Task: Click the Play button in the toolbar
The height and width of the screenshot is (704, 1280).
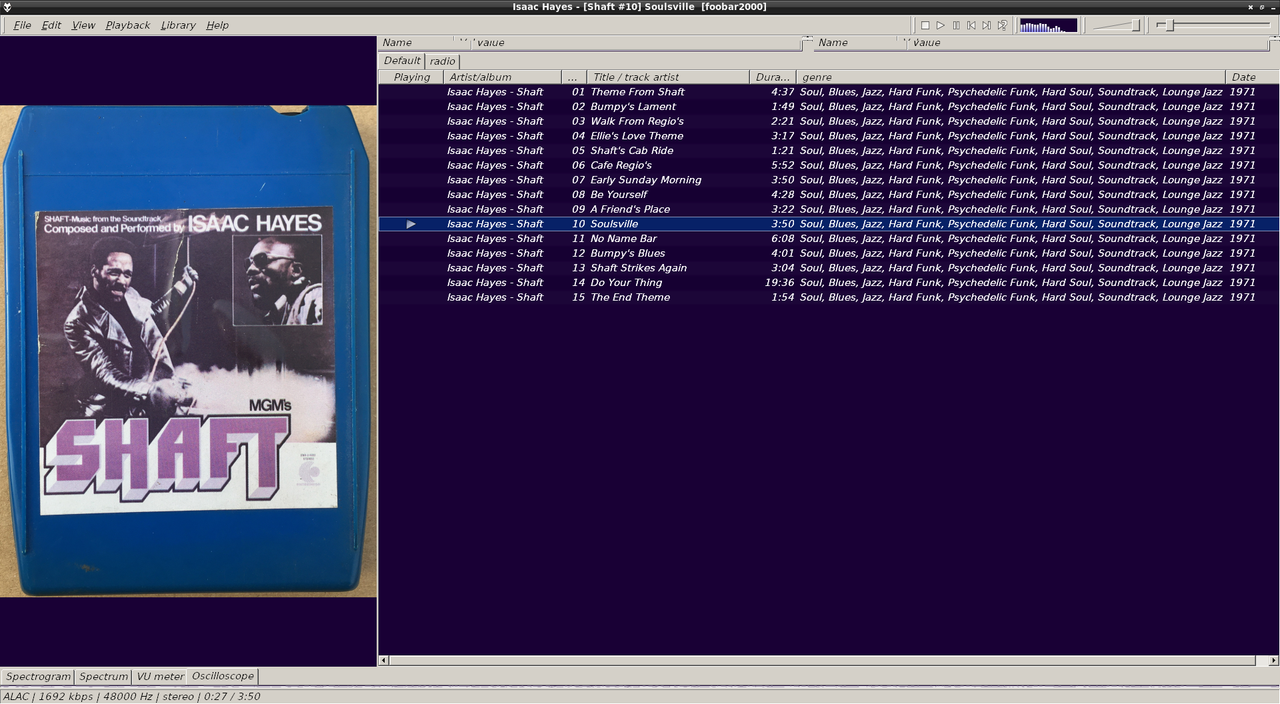Action: [x=940, y=25]
